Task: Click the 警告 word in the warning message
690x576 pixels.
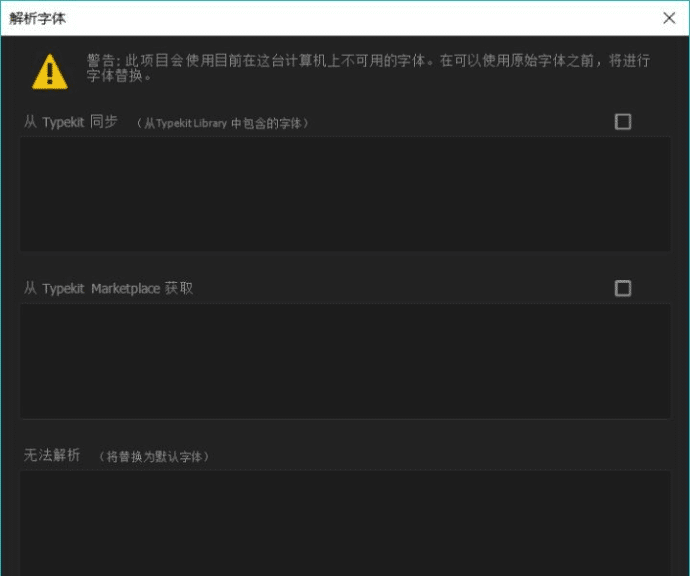Action: point(101,61)
